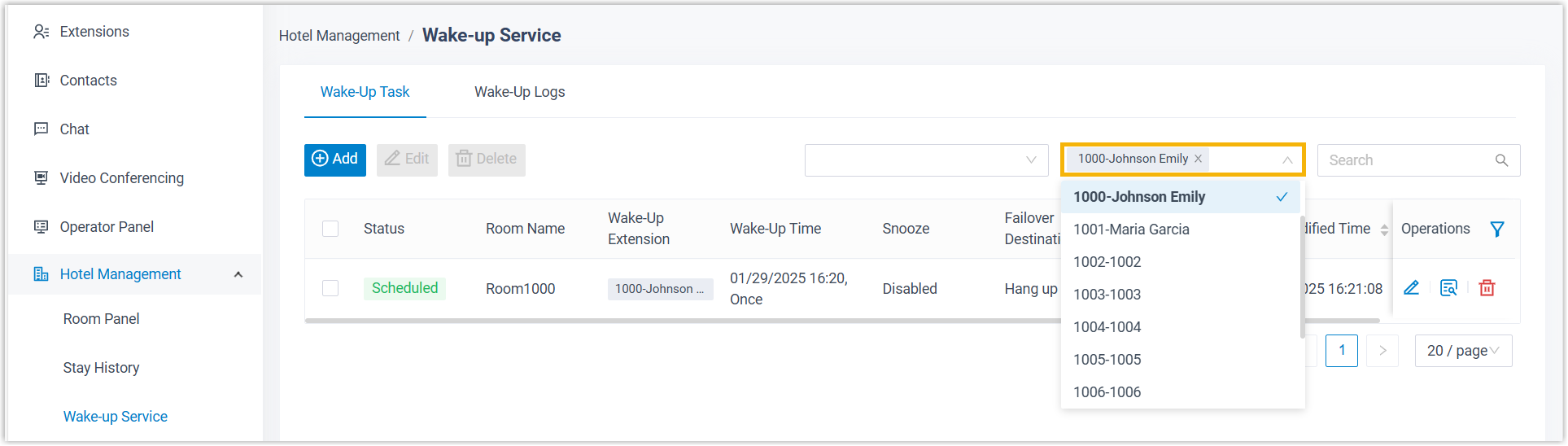Deselect 1000-Johnson Emily in dropdown list
This screenshot has width=1568, height=446.
coord(1180,197)
